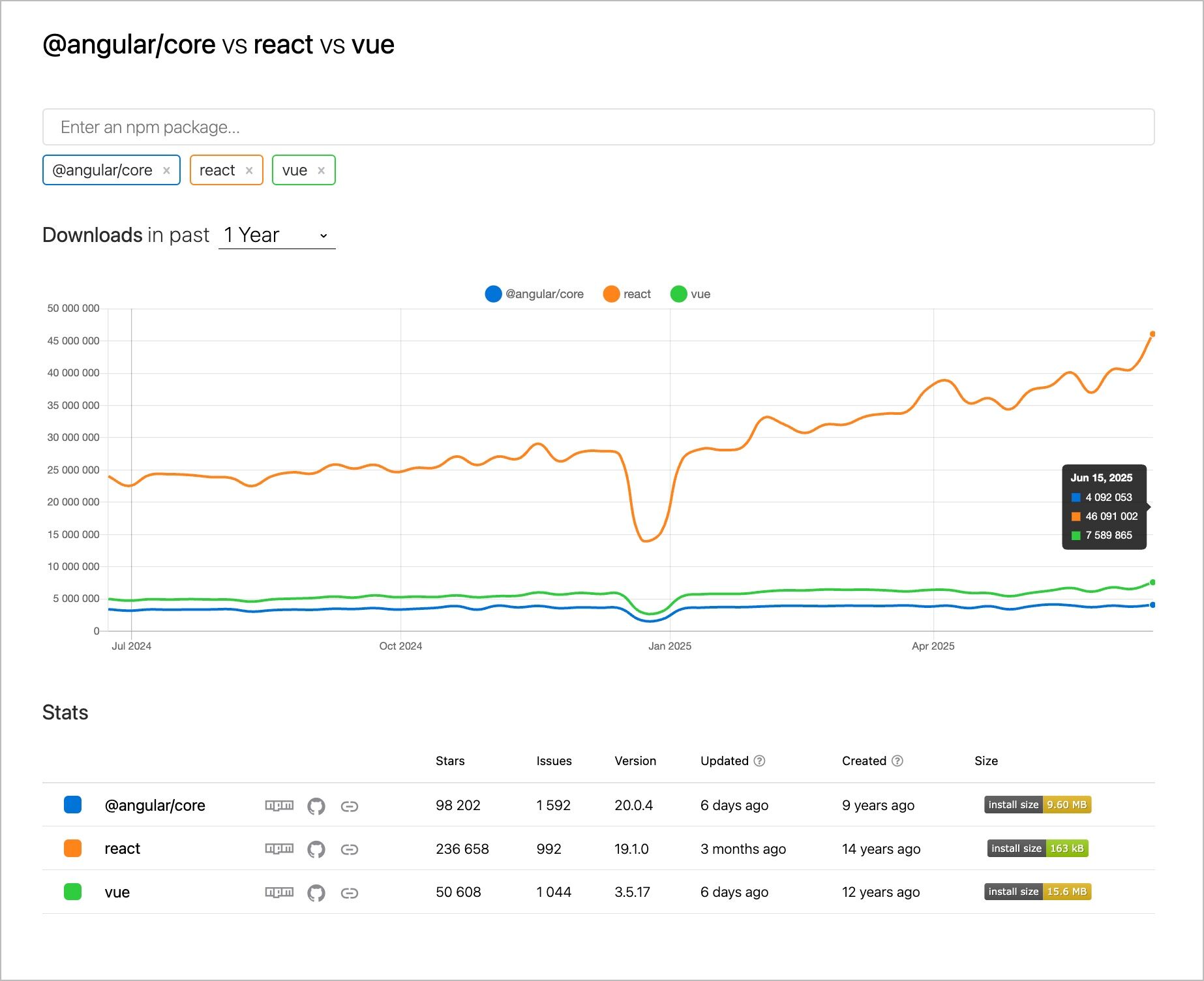
Task: Focus the 'Enter an npm package' search field
Action: point(598,127)
